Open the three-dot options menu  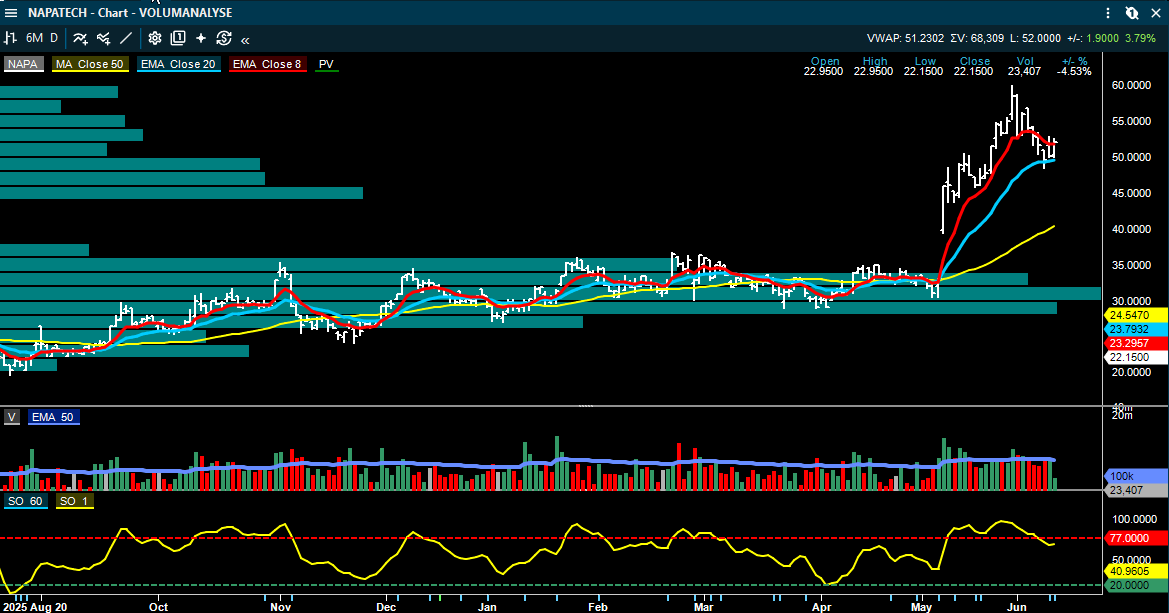(x=1108, y=13)
